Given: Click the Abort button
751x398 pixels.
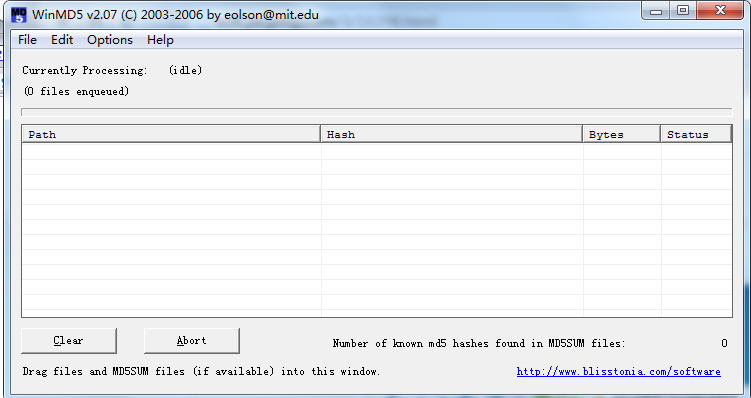Looking at the screenshot, I should click(x=192, y=341).
